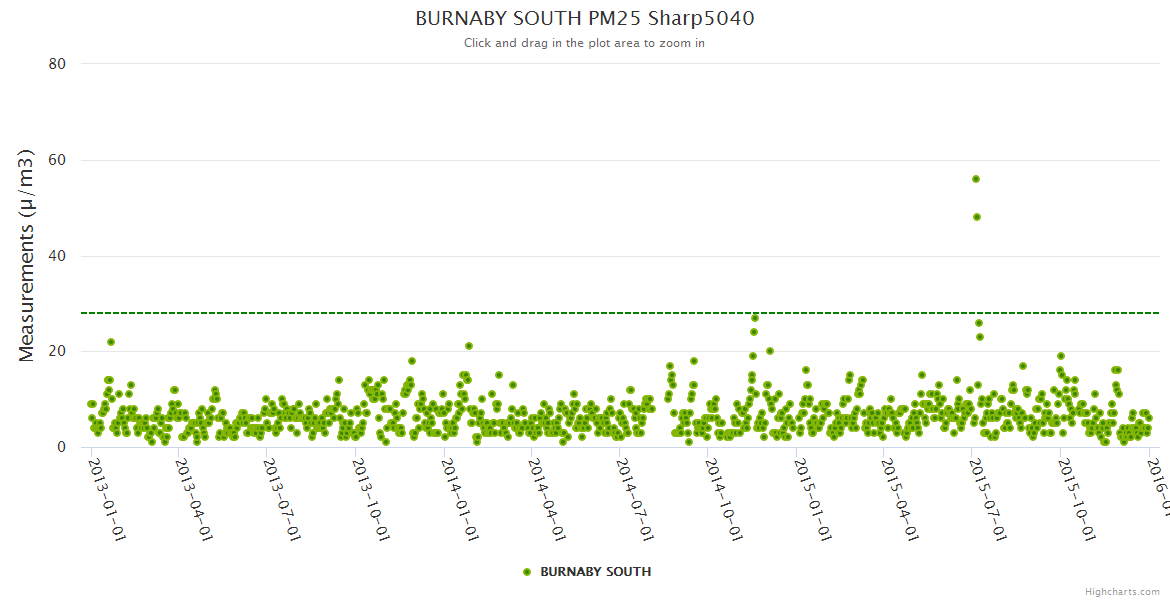
Task: Click the 40 label on the y-axis
Action: click(x=57, y=256)
